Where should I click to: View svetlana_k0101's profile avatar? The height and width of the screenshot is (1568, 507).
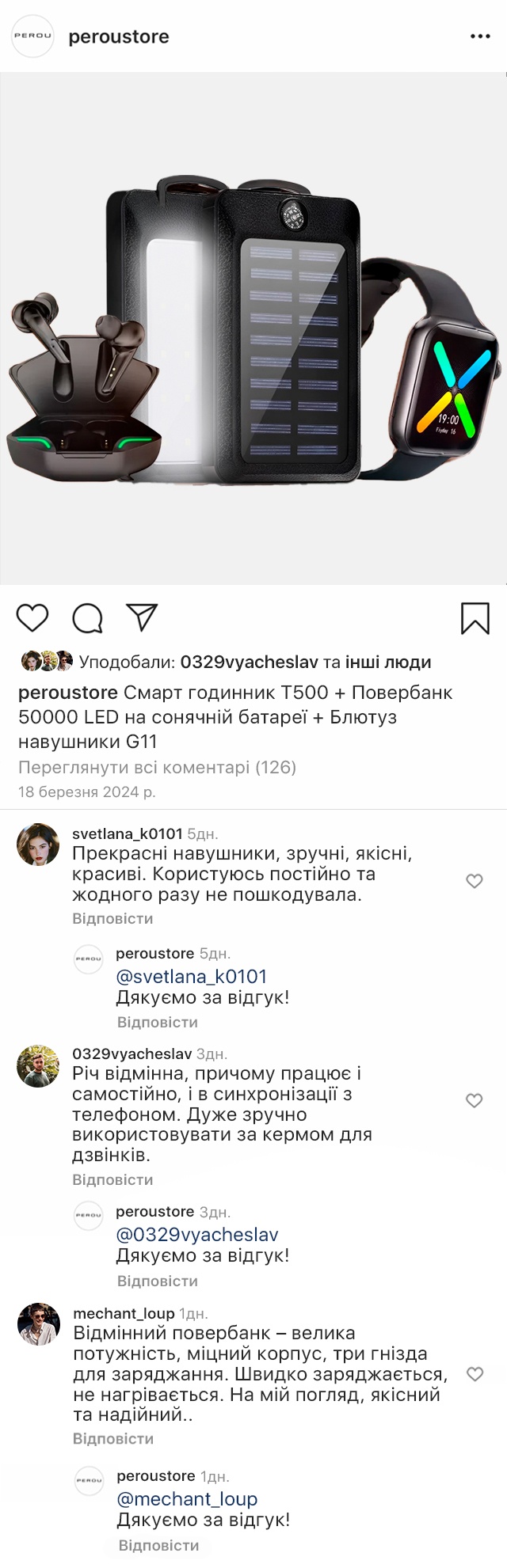click(38, 845)
